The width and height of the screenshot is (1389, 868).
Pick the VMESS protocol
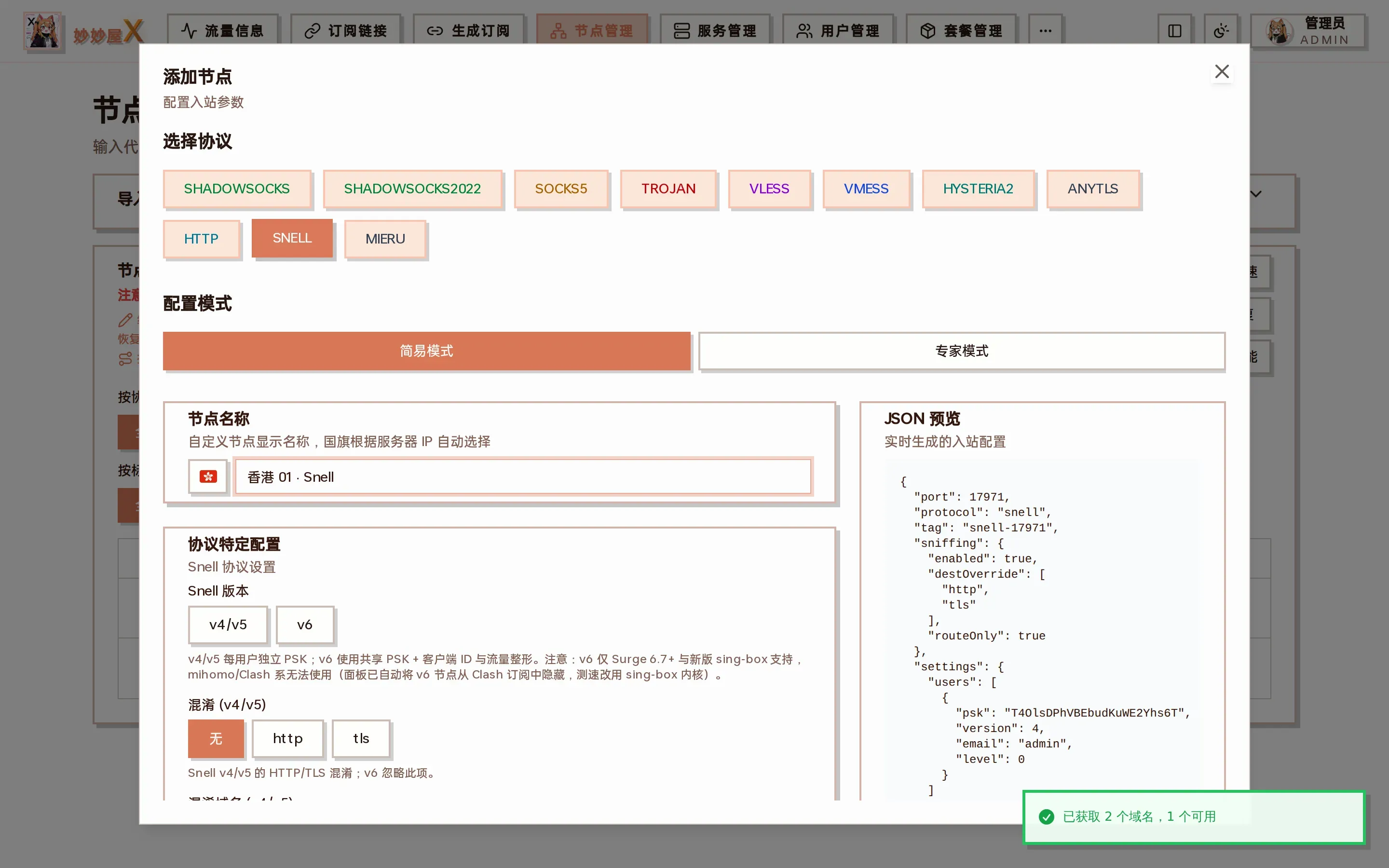coord(866,189)
